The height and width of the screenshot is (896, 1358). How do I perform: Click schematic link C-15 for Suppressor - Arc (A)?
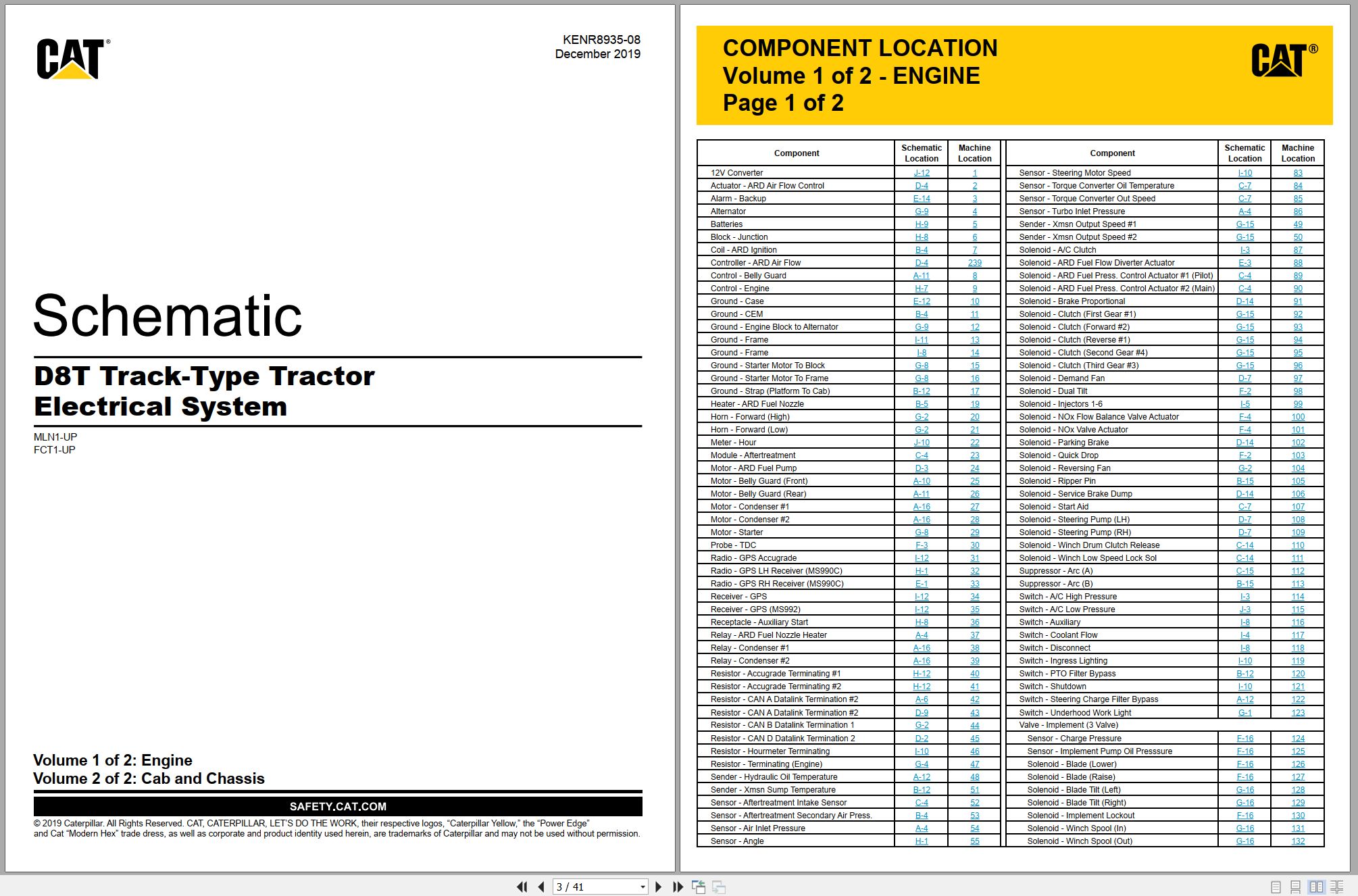click(1244, 571)
